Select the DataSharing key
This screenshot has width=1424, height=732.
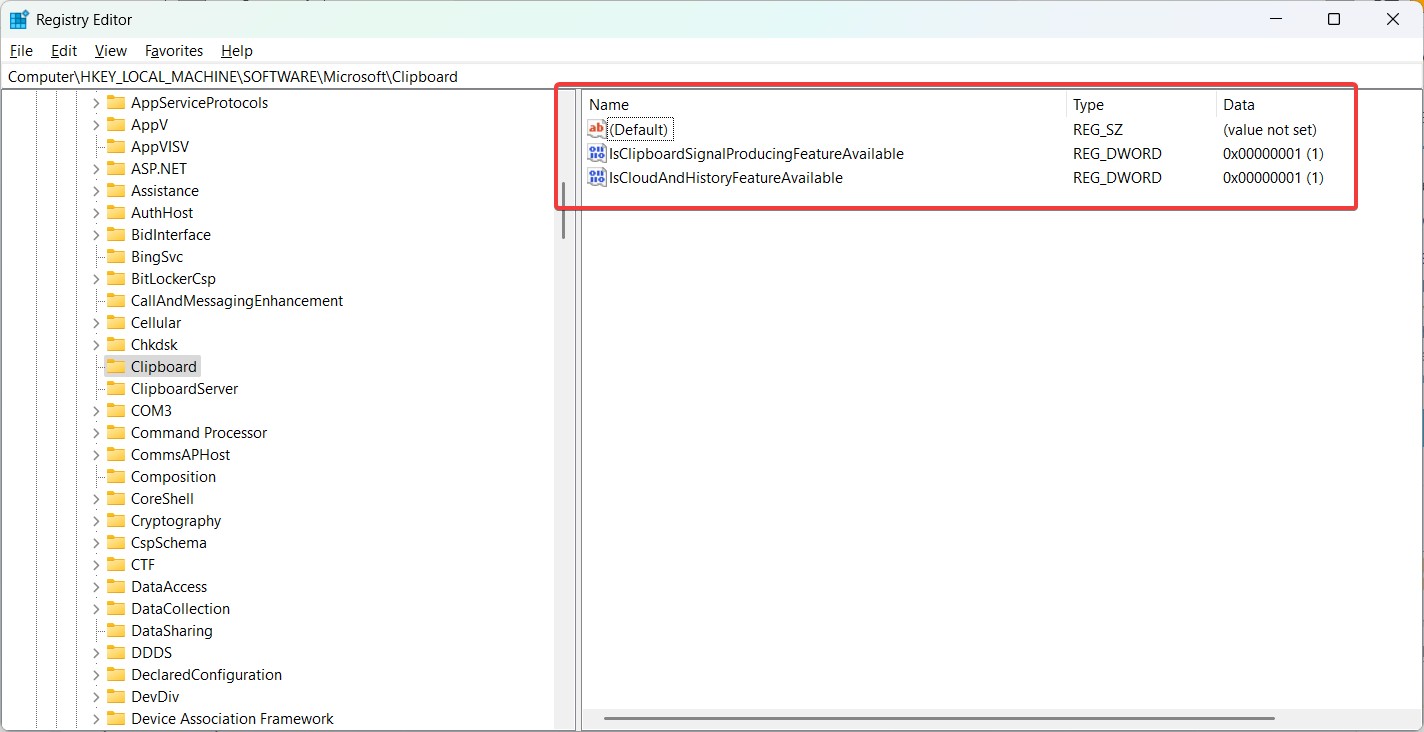171,630
